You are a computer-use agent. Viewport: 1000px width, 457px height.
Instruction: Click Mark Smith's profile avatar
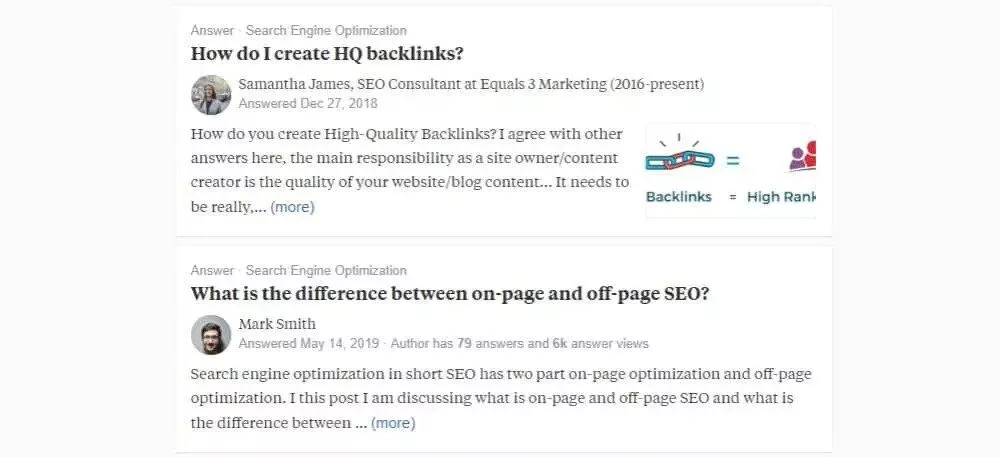coord(211,334)
